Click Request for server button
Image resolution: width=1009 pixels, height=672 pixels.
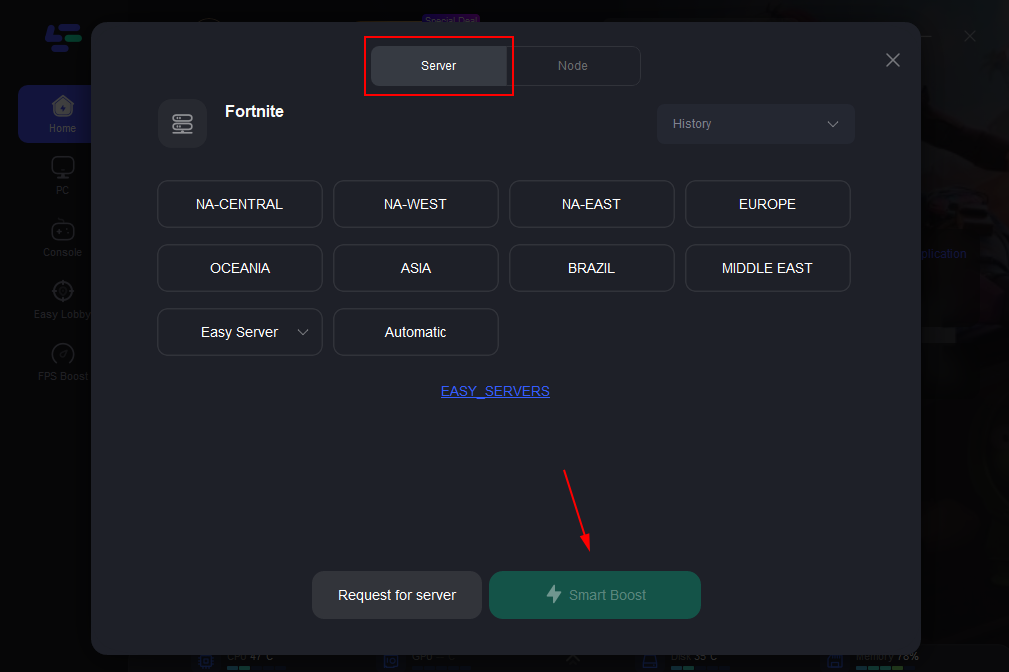pyautogui.click(x=397, y=595)
